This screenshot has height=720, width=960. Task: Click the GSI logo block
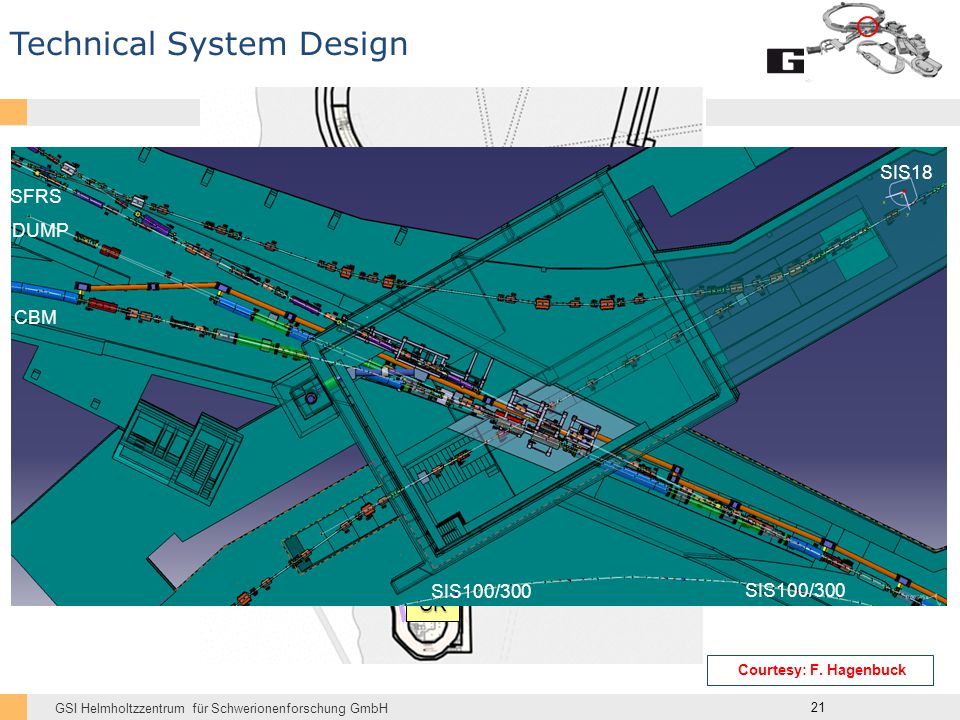pos(785,61)
